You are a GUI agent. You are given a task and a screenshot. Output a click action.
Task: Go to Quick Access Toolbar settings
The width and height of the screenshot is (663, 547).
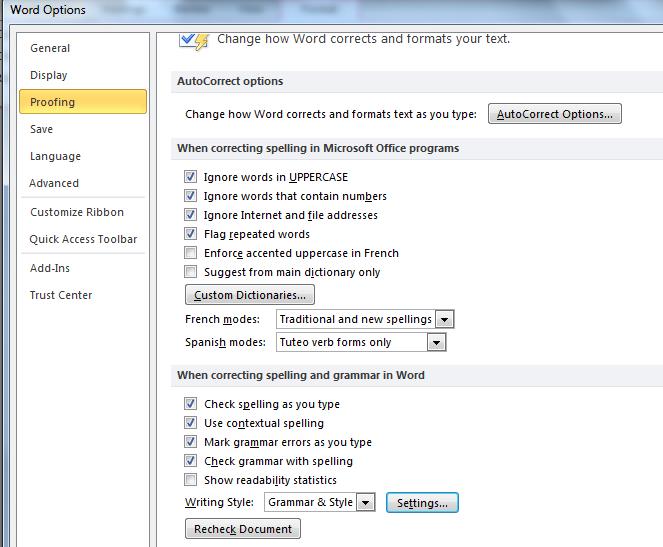pyautogui.click(x=83, y=239)
